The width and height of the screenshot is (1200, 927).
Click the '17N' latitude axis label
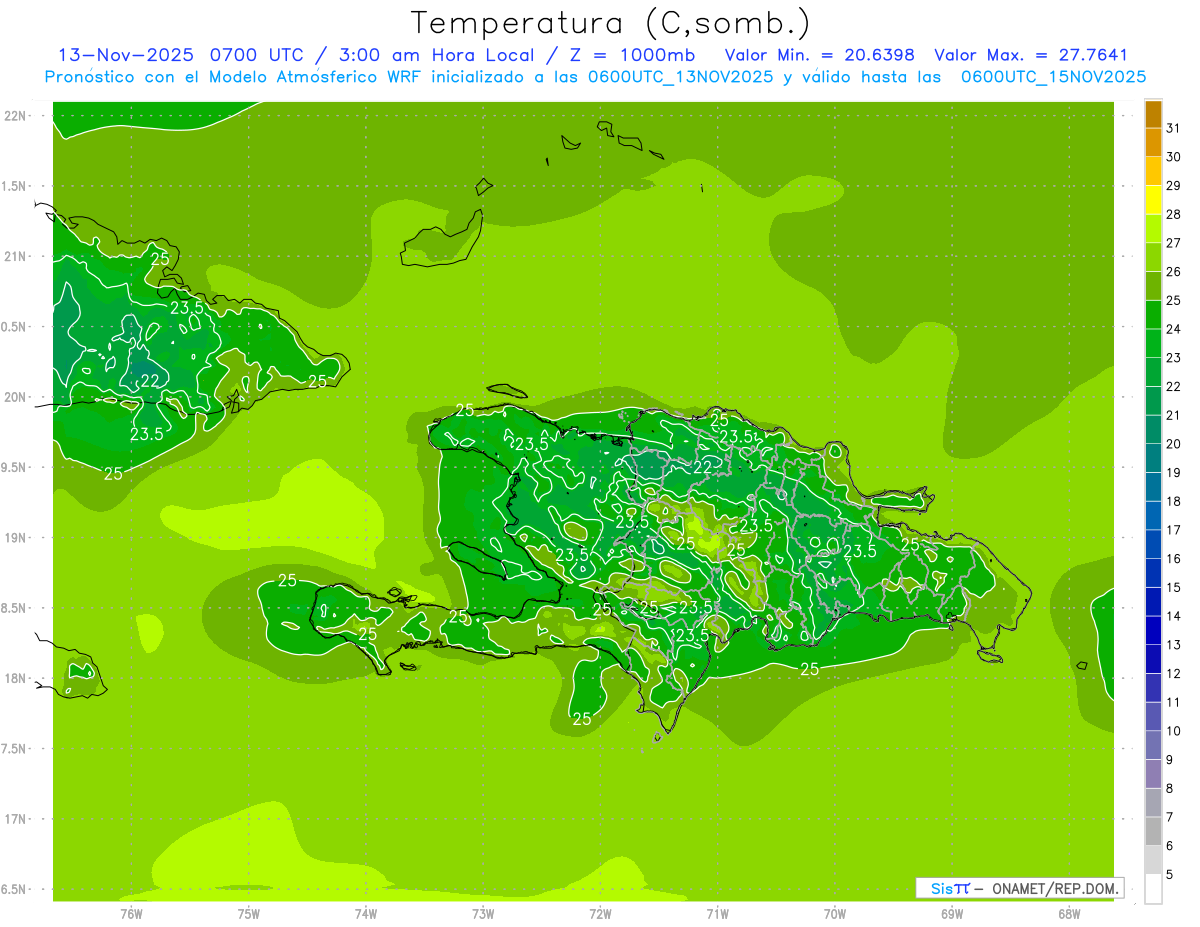(16, 819)
